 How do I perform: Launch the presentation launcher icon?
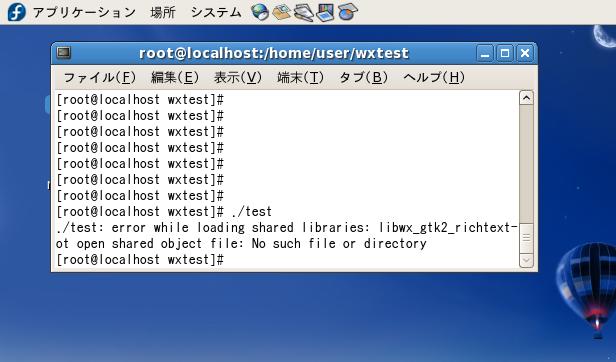pos(325,12)
